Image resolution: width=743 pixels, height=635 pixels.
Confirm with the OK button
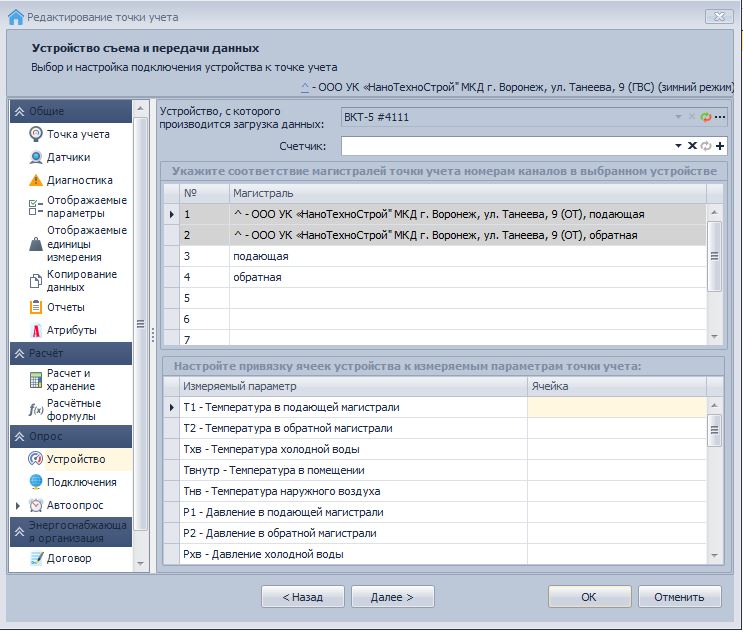pyautogui.click(x=589, y=597)
